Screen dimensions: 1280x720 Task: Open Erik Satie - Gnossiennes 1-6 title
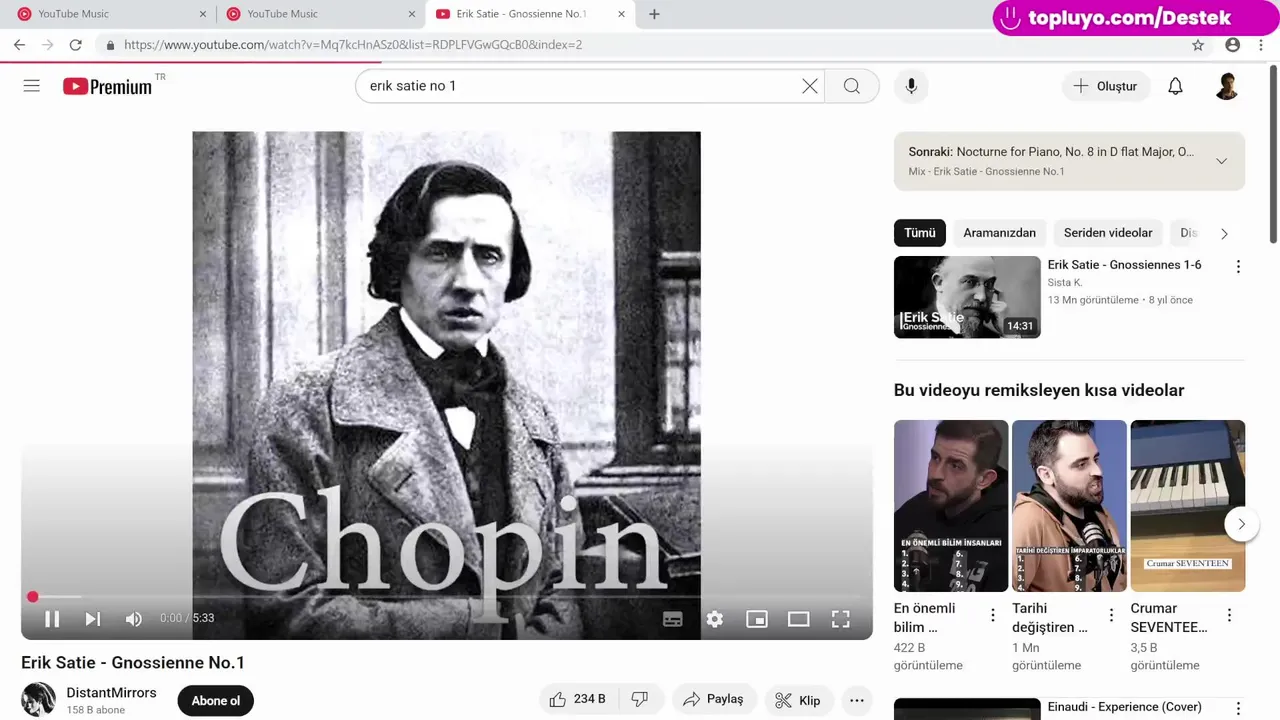1125,265
